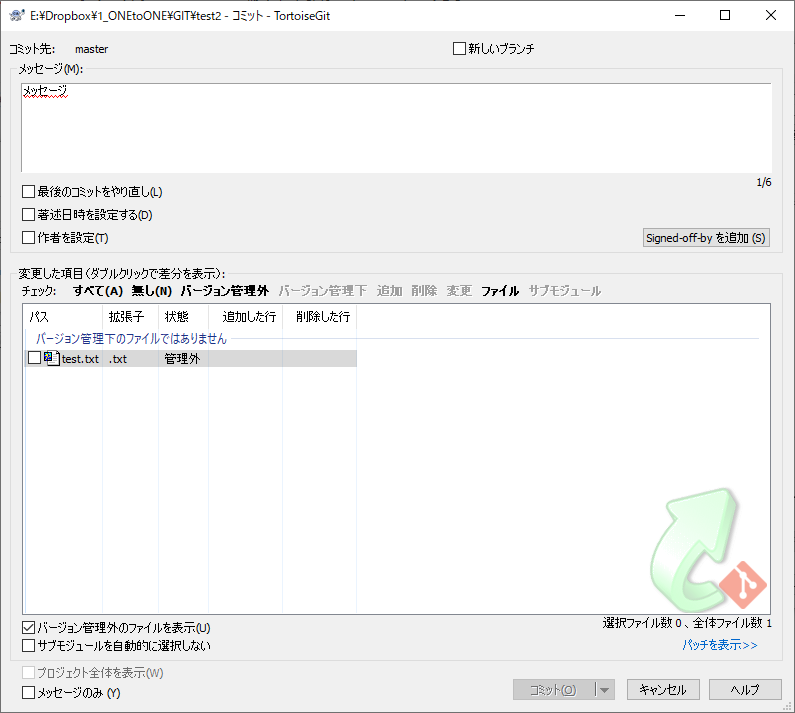
Task: Click the キャンセル button
Action: [663, 690]
